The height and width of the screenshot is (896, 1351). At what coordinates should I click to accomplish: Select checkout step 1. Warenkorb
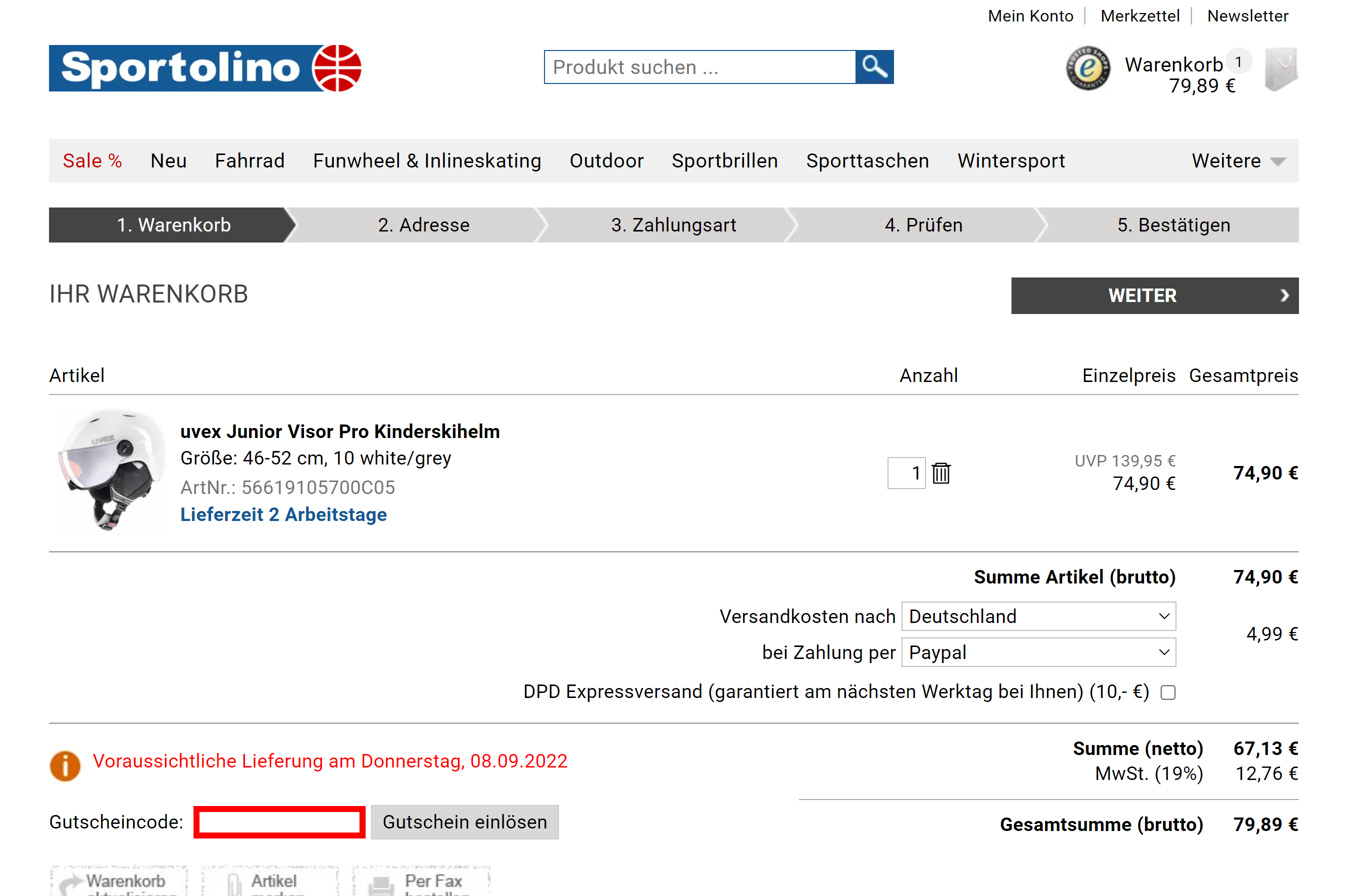pyautogui.click(x=173, y=224)
